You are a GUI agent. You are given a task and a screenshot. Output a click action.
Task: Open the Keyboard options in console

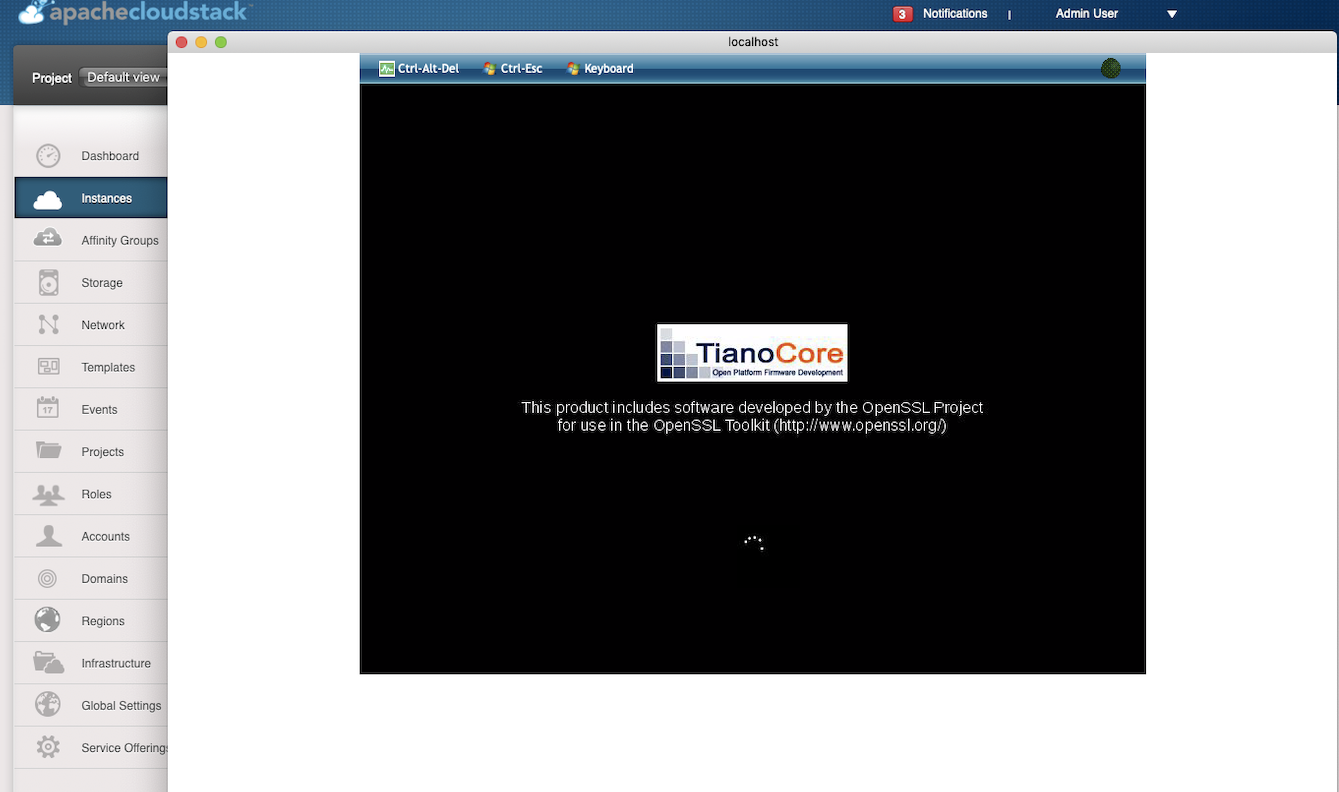pyautogui.click(x=600, y=69)
